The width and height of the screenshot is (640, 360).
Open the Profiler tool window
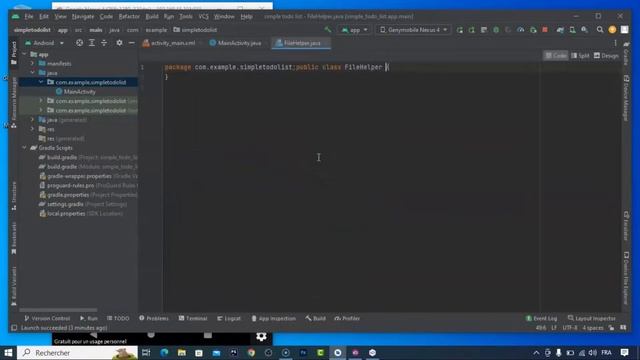(x=347, y=318)
